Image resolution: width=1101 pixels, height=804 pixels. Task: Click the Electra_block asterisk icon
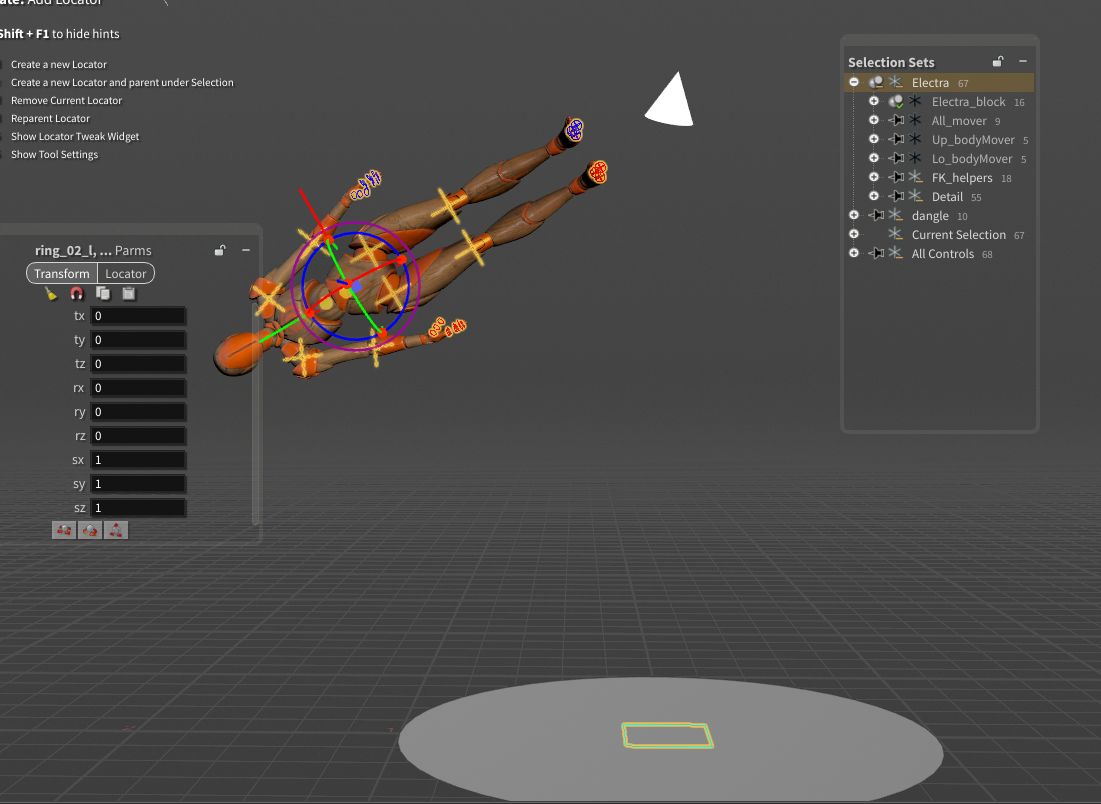point(915,101)
